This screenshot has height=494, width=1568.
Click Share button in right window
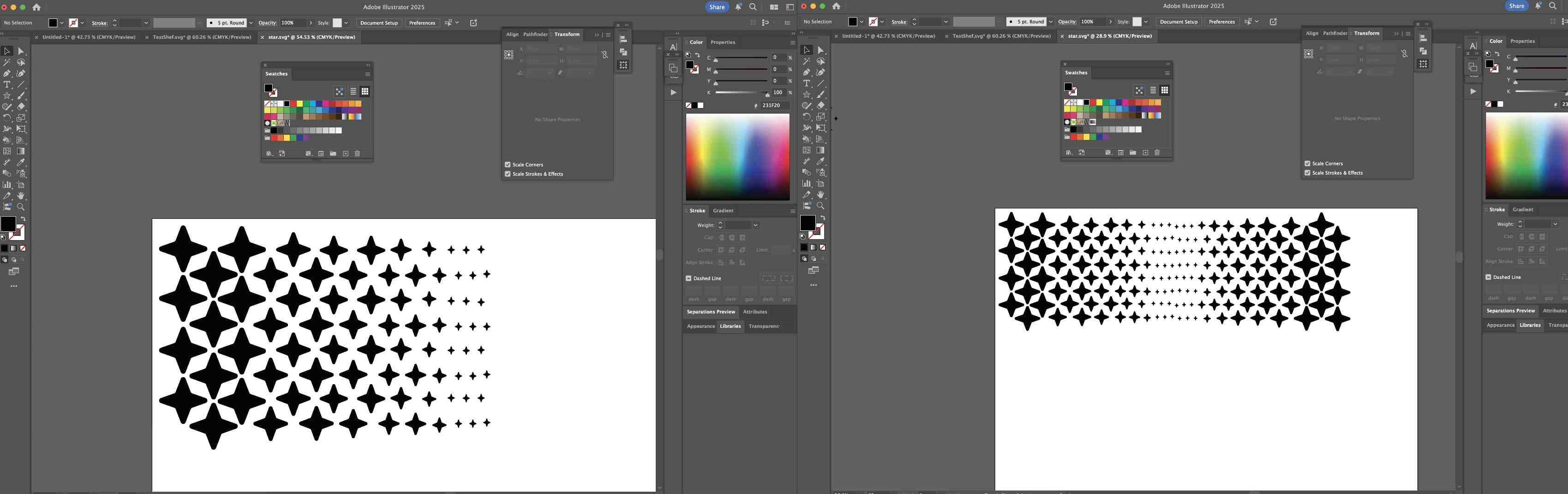pos(1517,6)
